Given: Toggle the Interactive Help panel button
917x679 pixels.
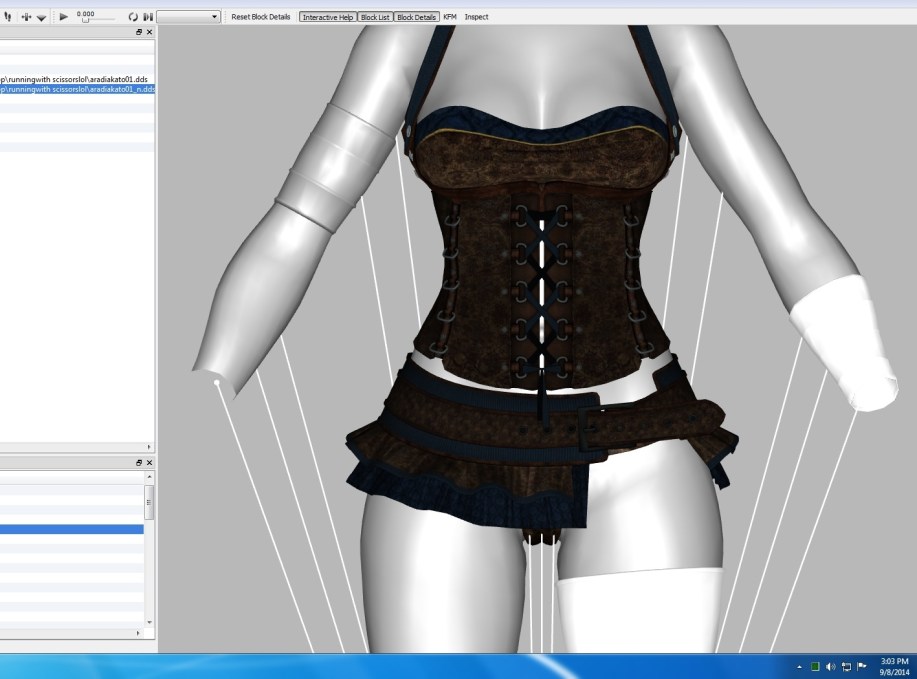Looking at the screenshot, I should (x=327, y=17).
